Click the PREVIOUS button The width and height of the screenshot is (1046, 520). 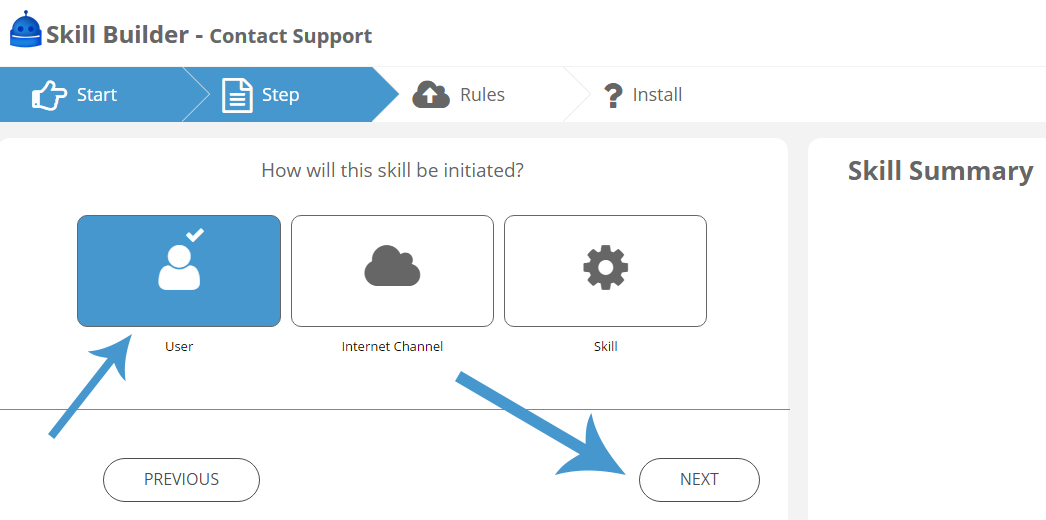[x=181, y=479]
